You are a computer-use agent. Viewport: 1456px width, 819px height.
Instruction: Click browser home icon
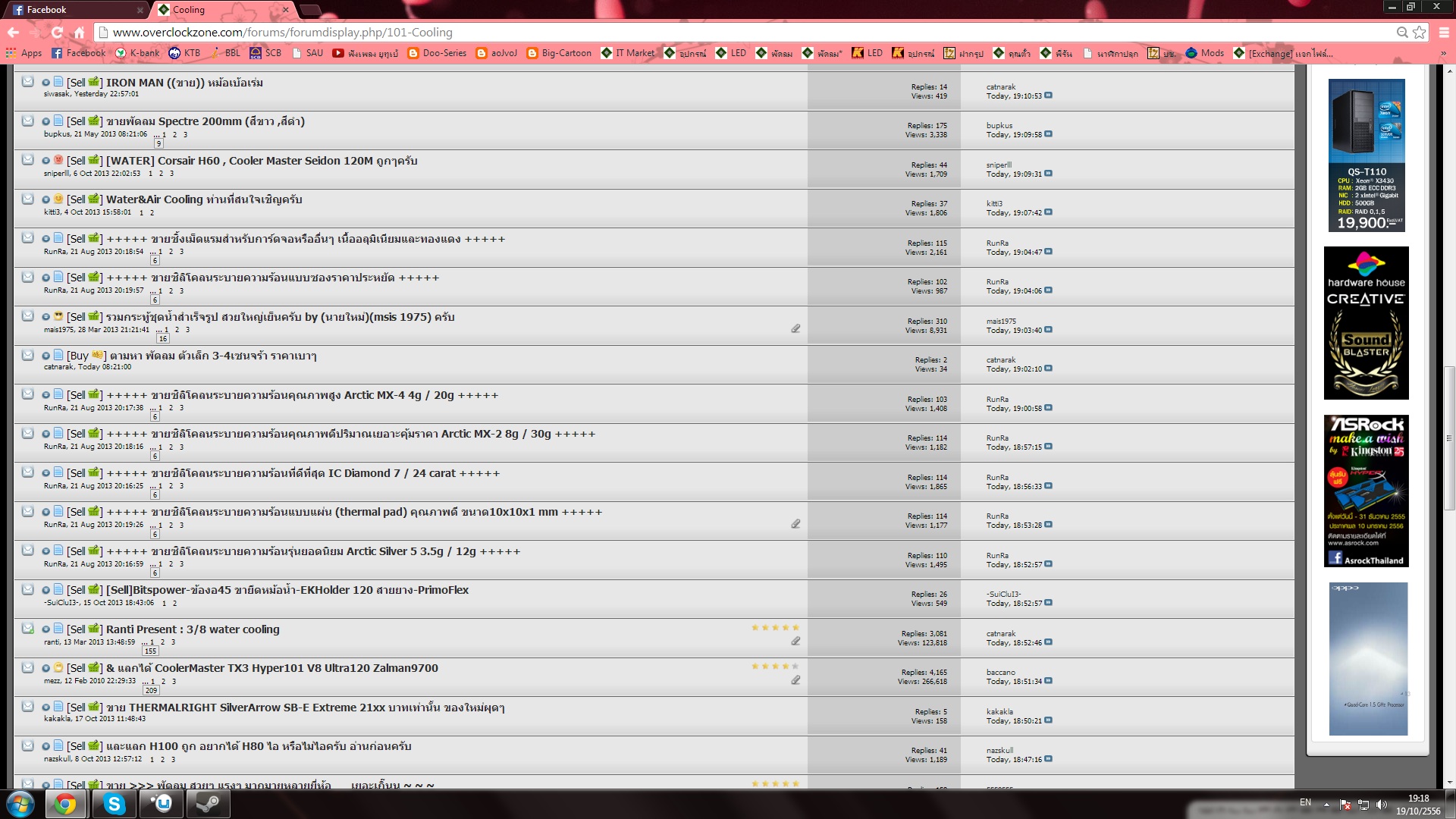pos(79,32)
